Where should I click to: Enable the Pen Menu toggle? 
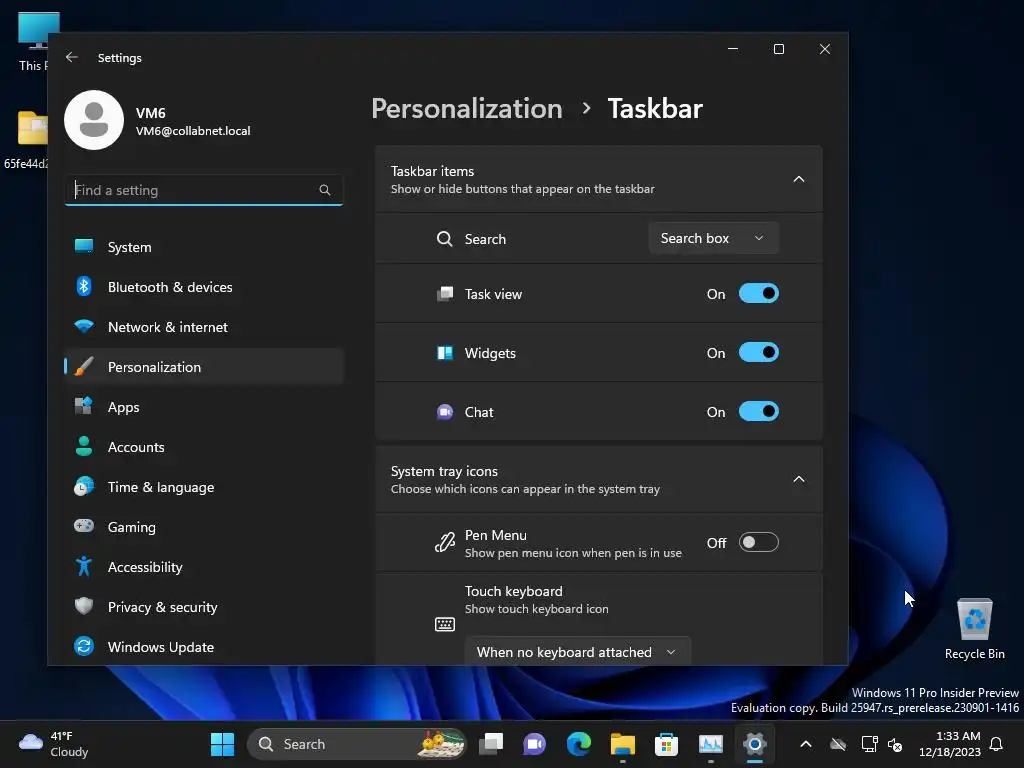point(758,543)
